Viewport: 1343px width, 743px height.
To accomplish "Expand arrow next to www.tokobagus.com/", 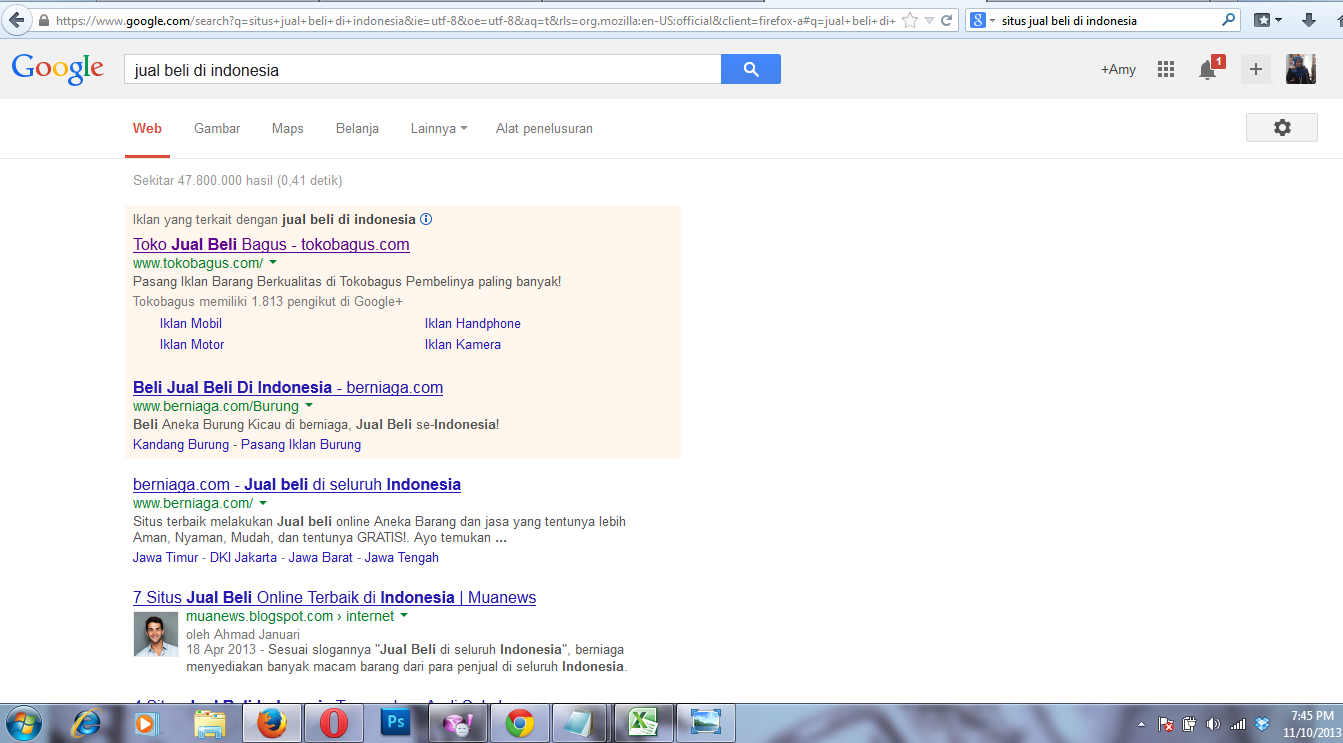I will point(273,263).
